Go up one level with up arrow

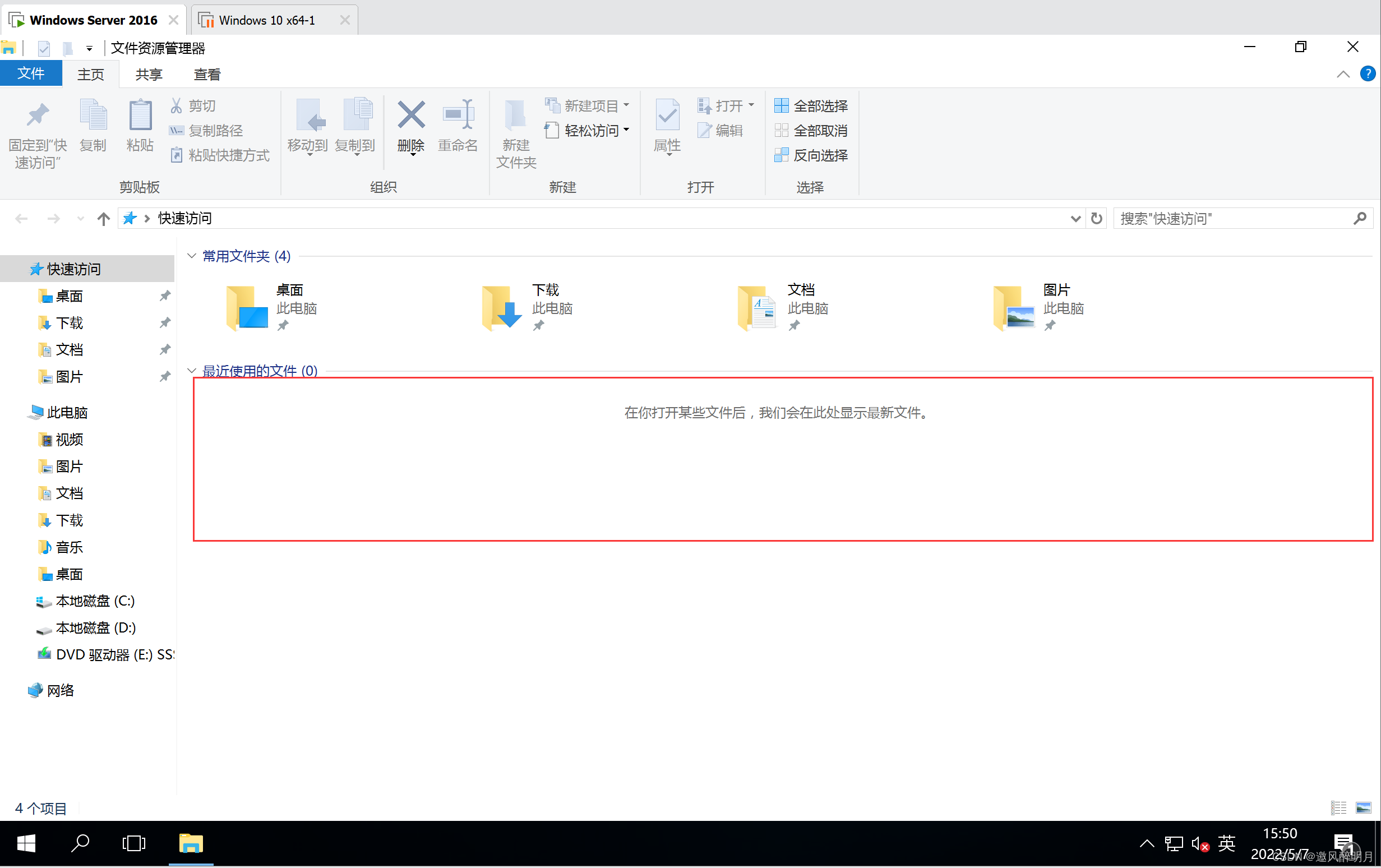coord(103,219)
